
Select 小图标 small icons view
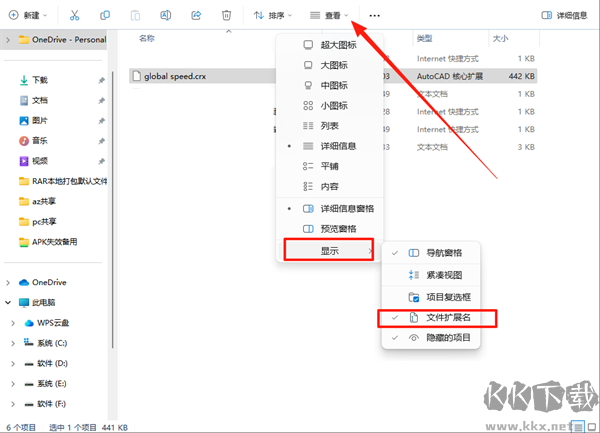point(329,106)
